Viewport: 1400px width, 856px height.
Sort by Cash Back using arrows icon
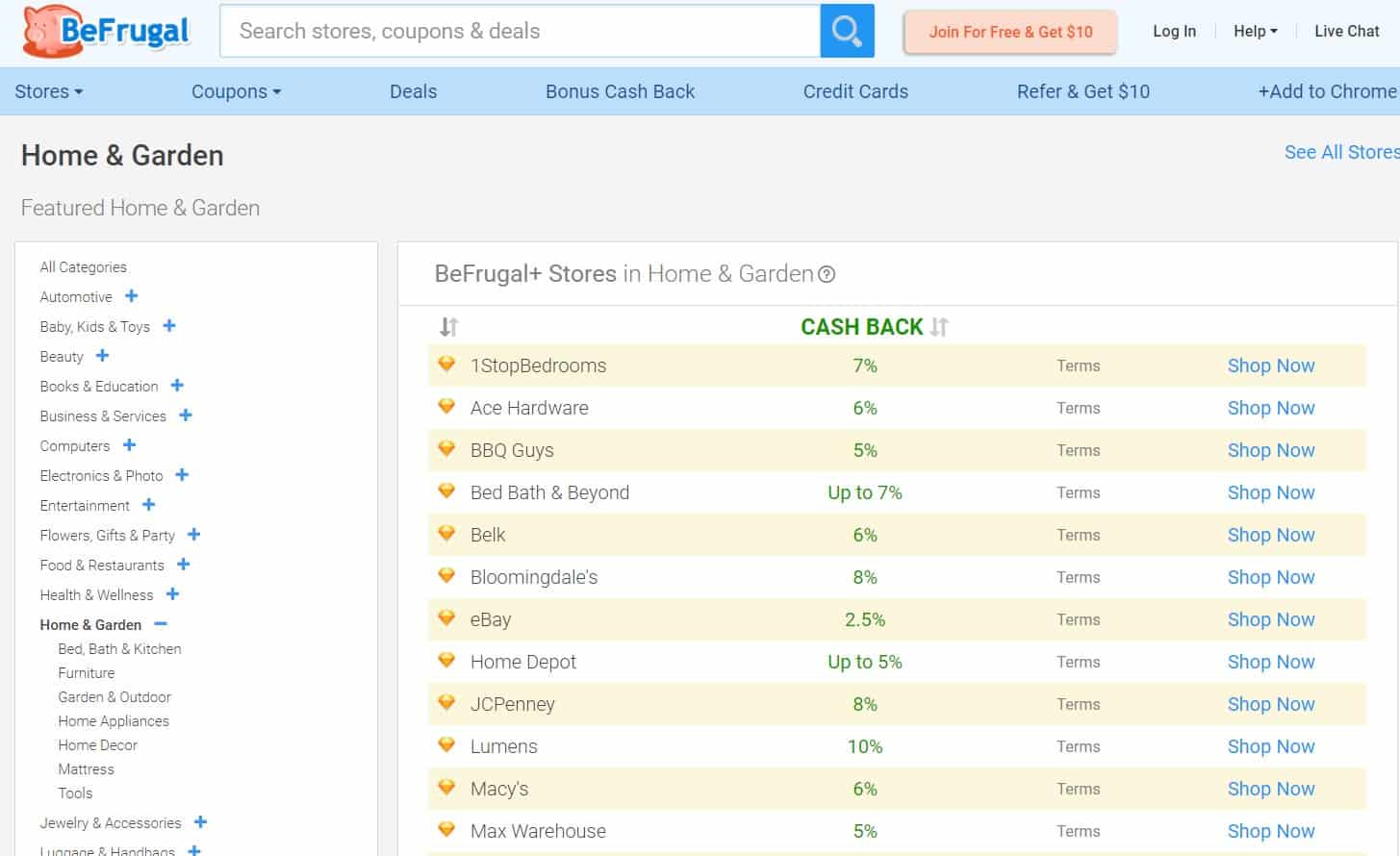(x=940, y=327)
